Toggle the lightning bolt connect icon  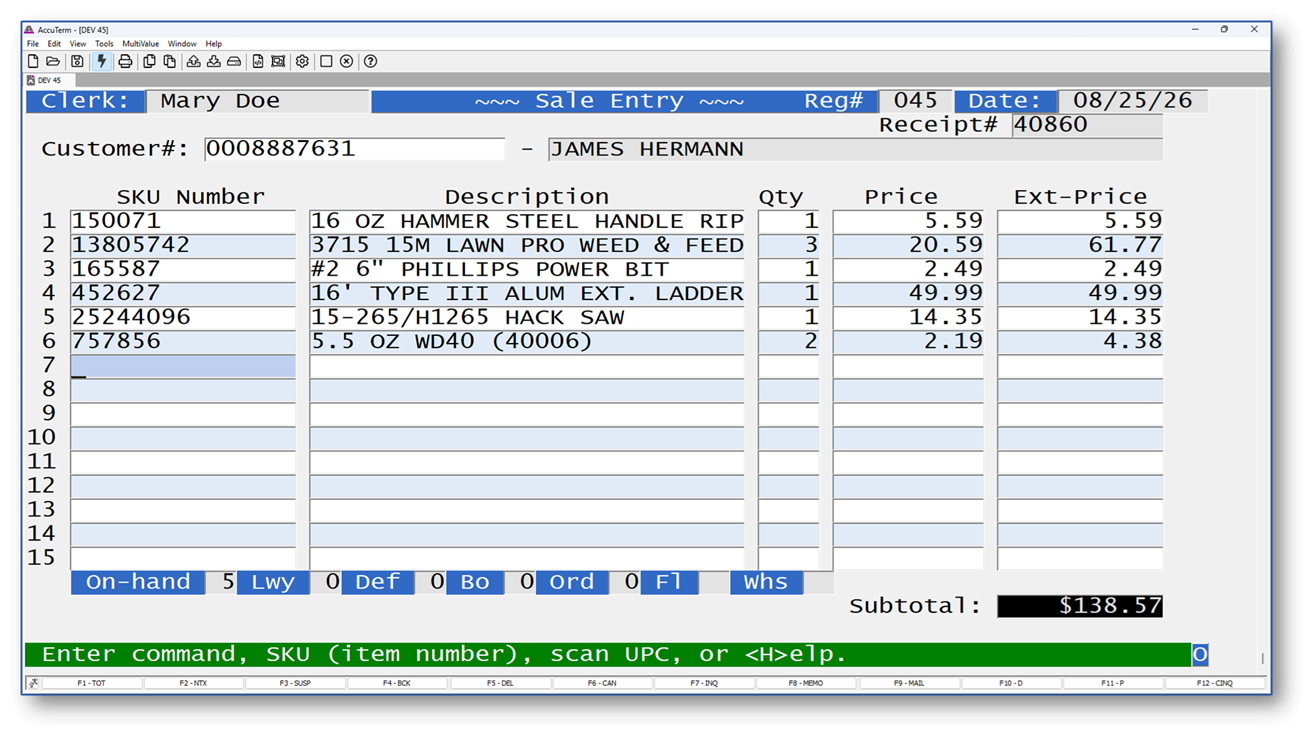[101, 62]
